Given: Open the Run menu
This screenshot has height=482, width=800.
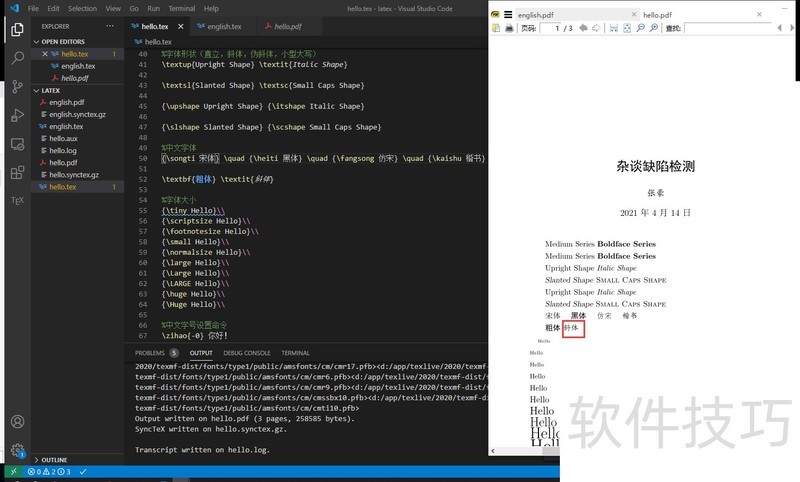Looking at the screenshot, I should tap(154, 8).
